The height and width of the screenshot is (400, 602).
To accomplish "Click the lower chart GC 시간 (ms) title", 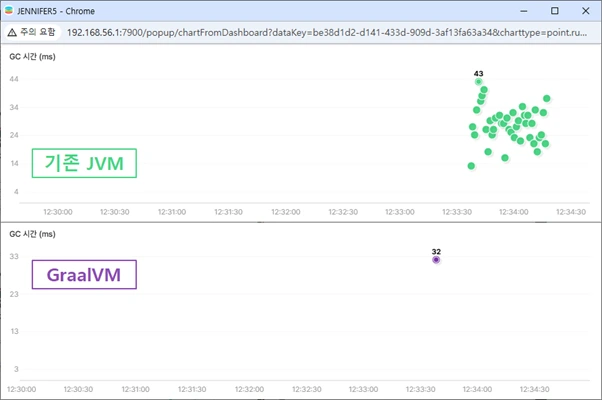I will (32, 234).
